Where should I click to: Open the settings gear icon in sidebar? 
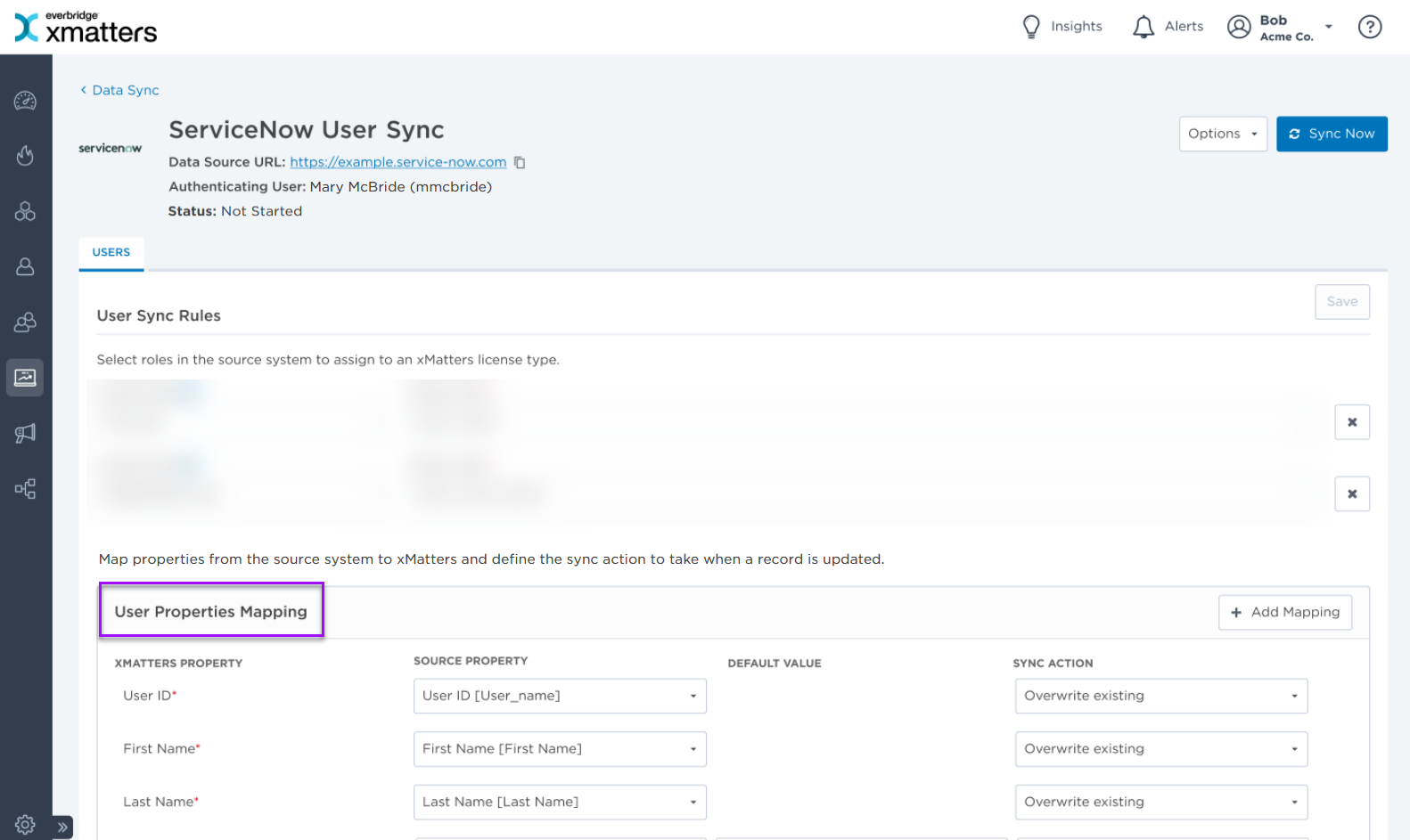tap(25, 824)
